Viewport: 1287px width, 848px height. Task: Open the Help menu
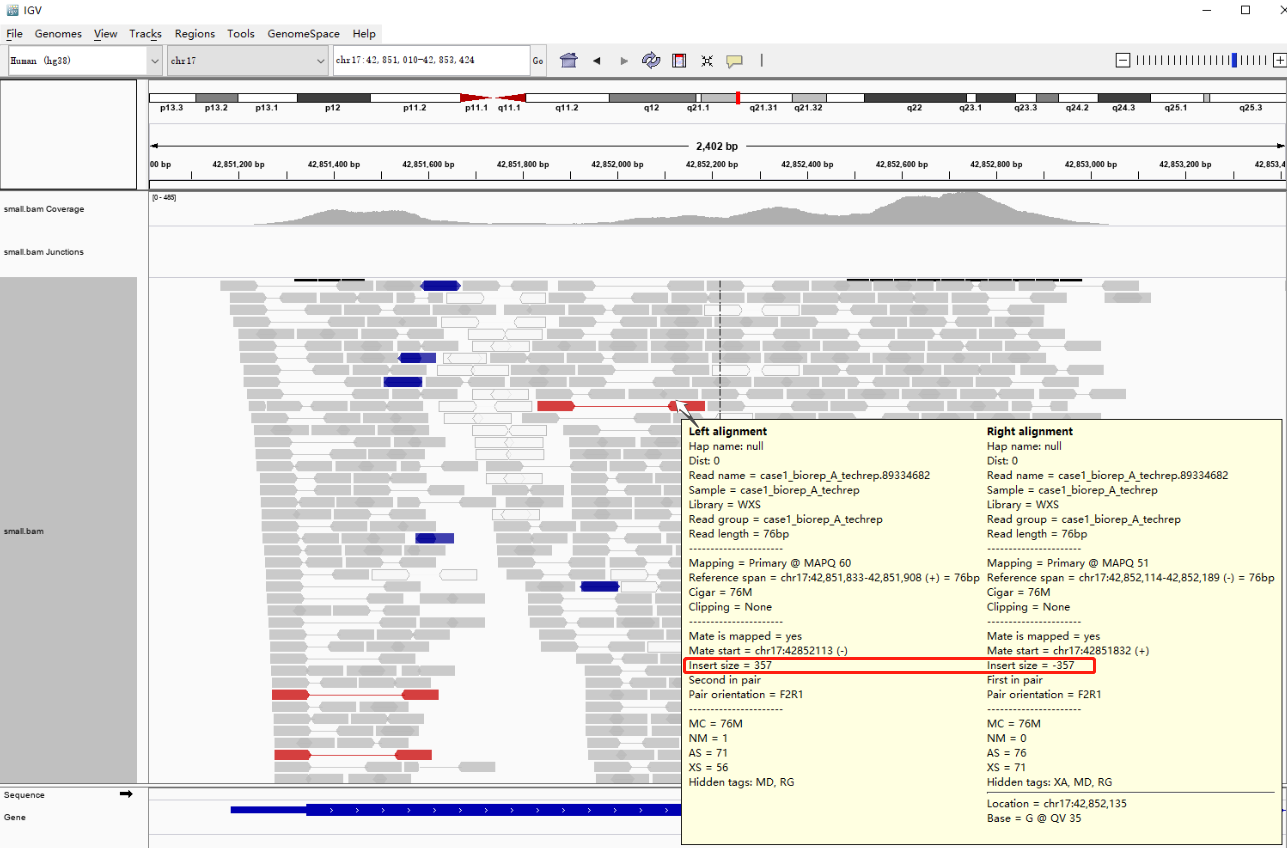(364, 34)
